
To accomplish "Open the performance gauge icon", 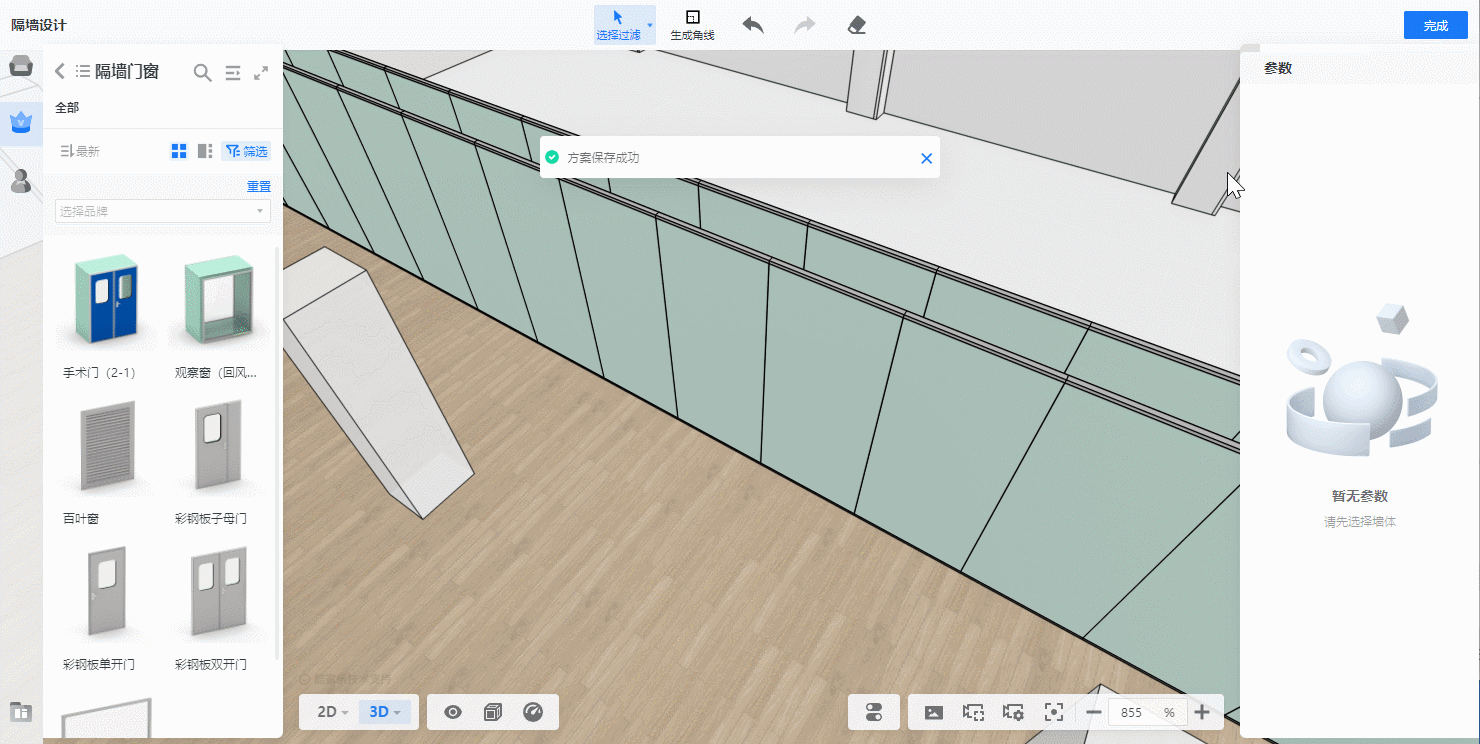I will pyautogui.click(x=533, y=712).
